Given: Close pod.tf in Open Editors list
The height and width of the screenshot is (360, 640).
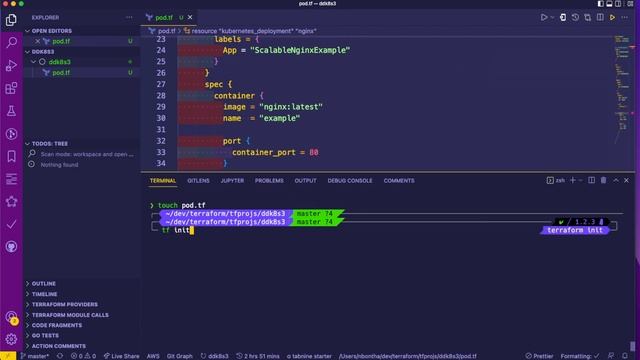Looking at the screenshot, I should [37, 41].
